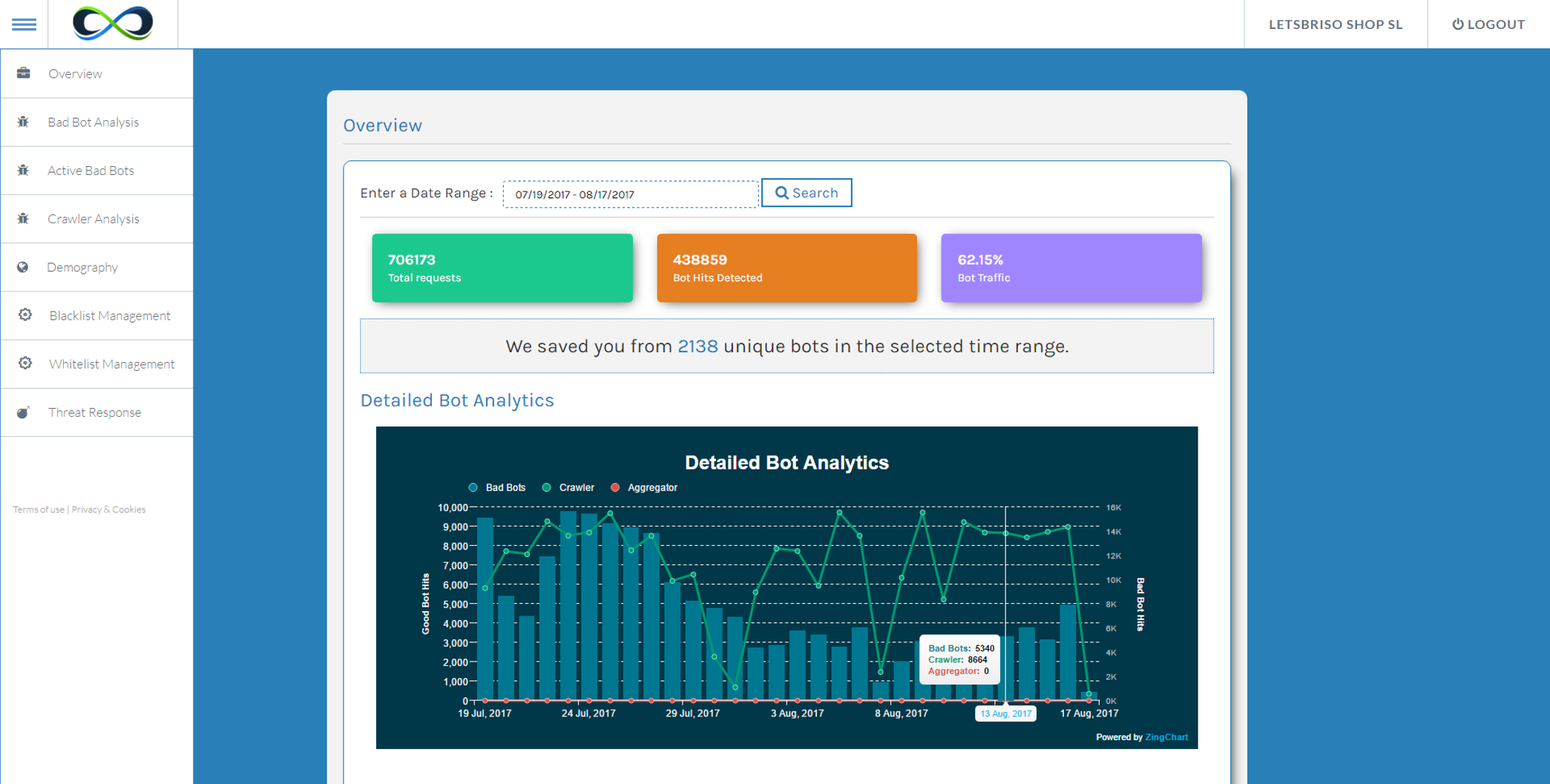Click the Bad Bot Hits axis title
The height and width of the screenshot is (784, 1550).
[1140, 604]
